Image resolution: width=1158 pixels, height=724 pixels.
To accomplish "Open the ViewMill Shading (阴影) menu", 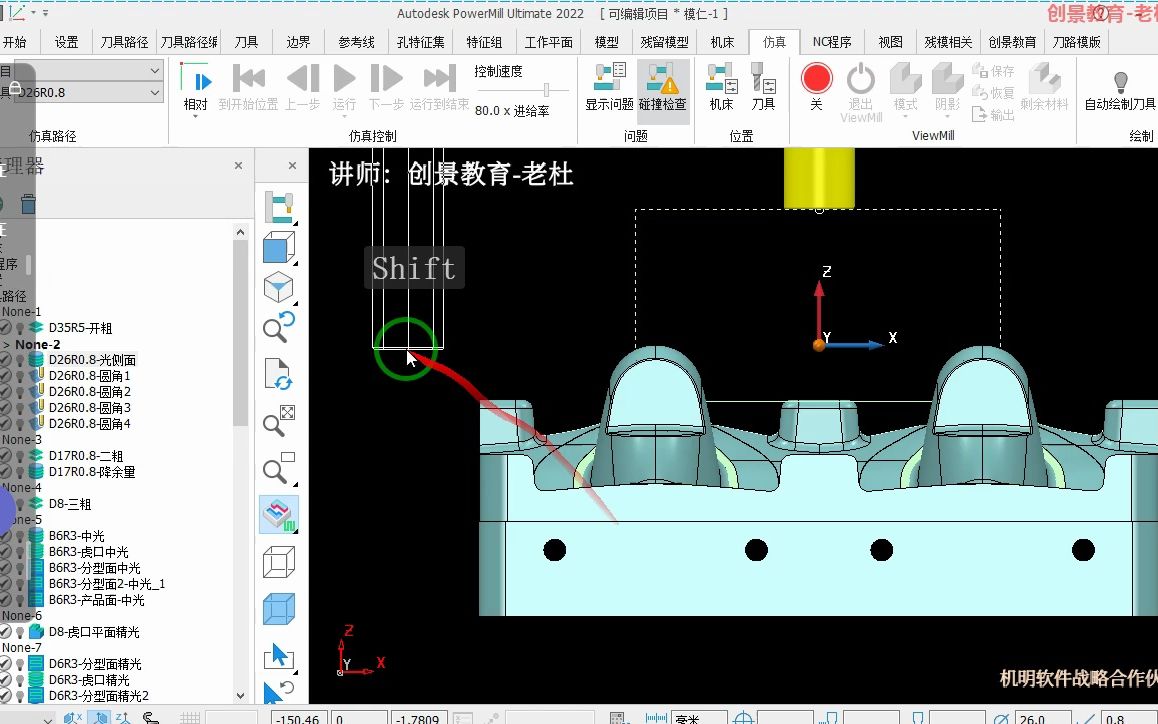I will tap(948, 90).
